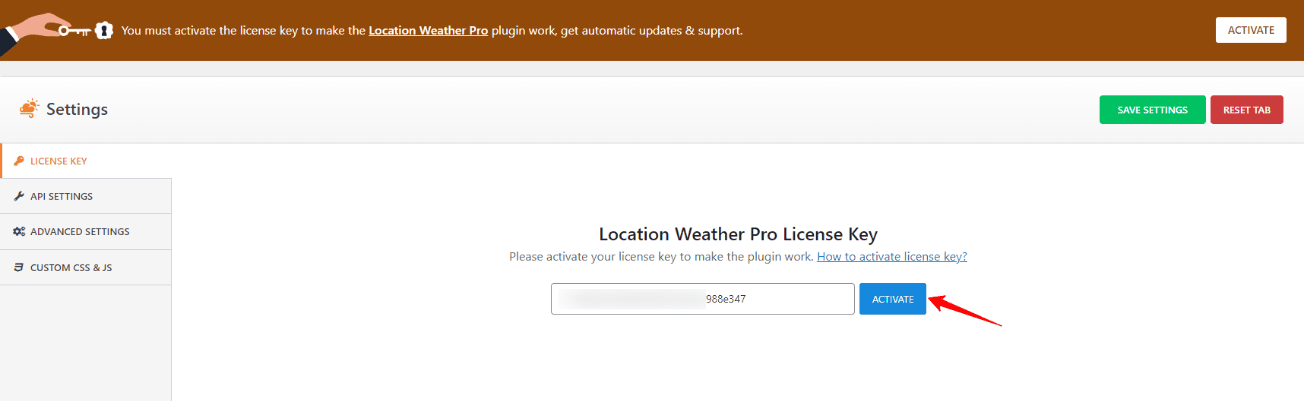1304x401 pixels.
Task: Follow the Location Weather Pro banner link
Action: tap(428, 31)
